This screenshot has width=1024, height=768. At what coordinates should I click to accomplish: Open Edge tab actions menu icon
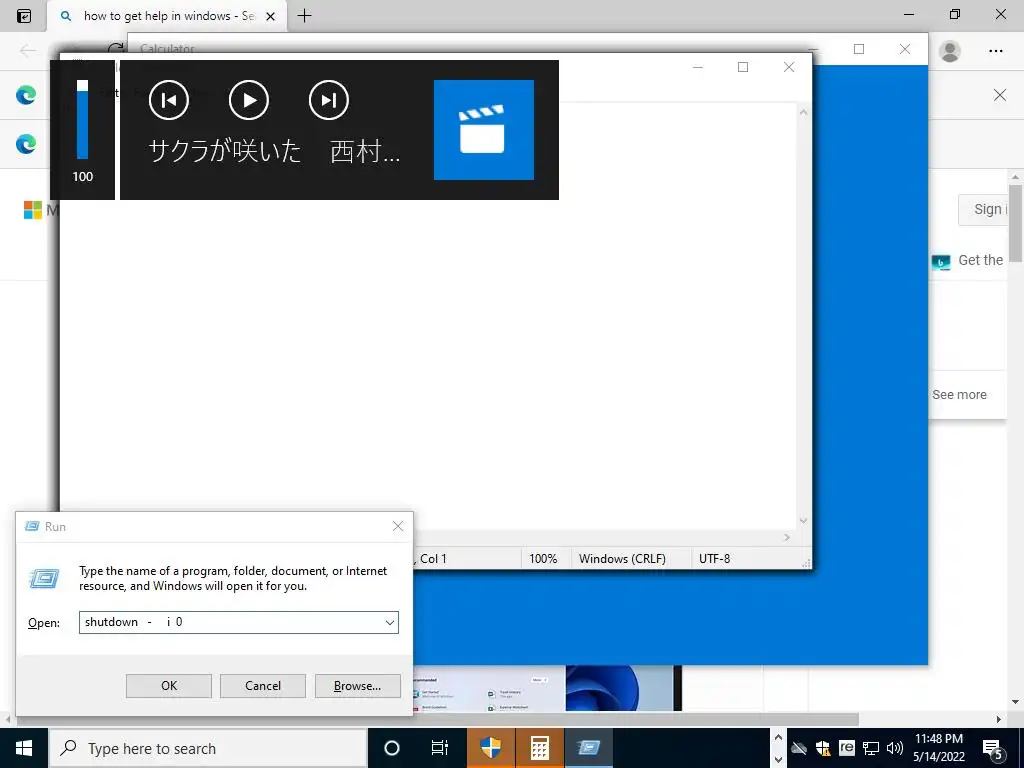coord(24,16)
